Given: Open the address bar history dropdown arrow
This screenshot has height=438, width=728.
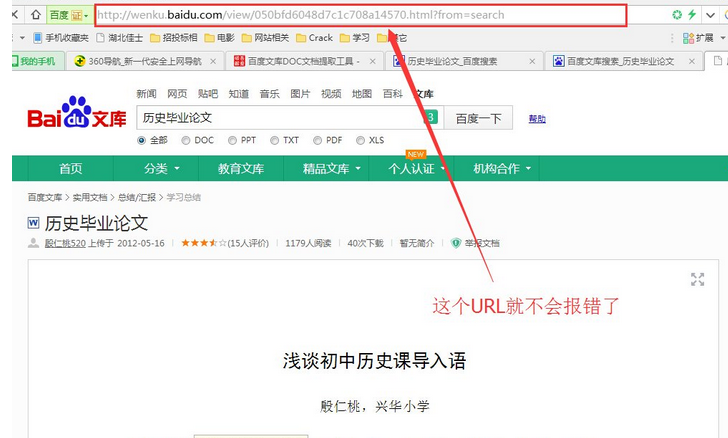Looking at the screenshot, I should coord(710,15).
